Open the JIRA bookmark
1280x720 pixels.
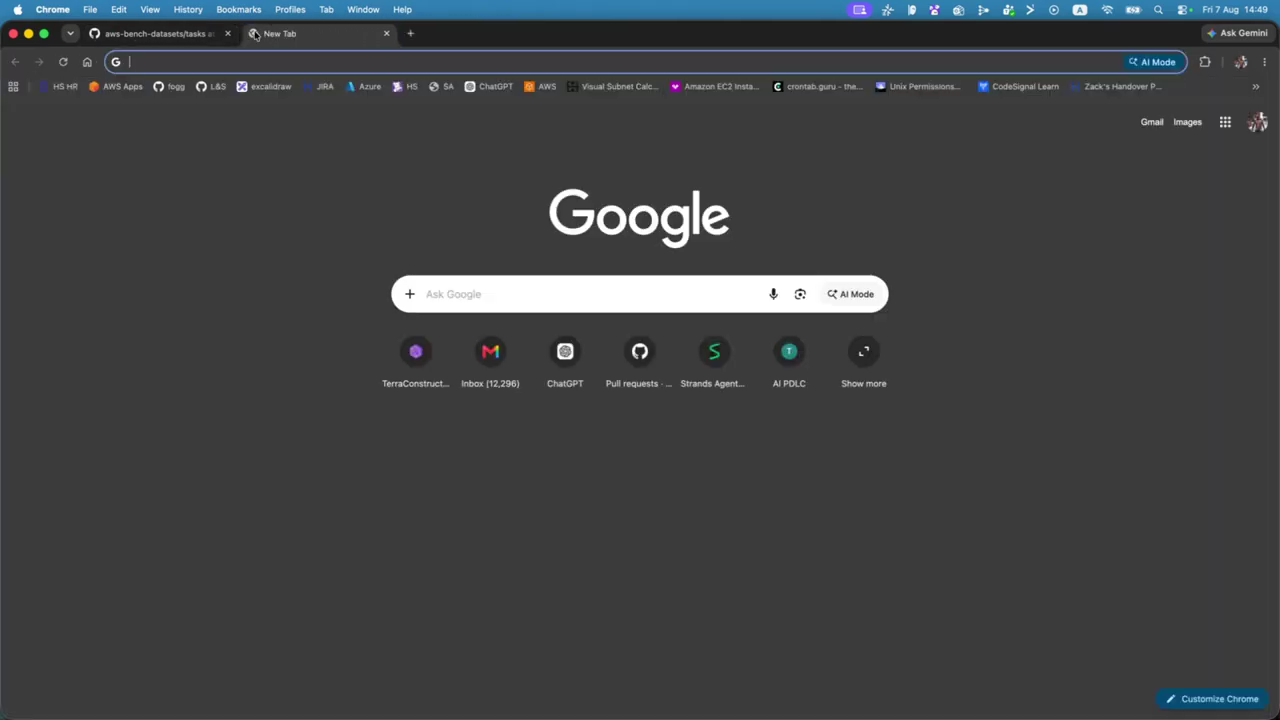tap(318, 87)
